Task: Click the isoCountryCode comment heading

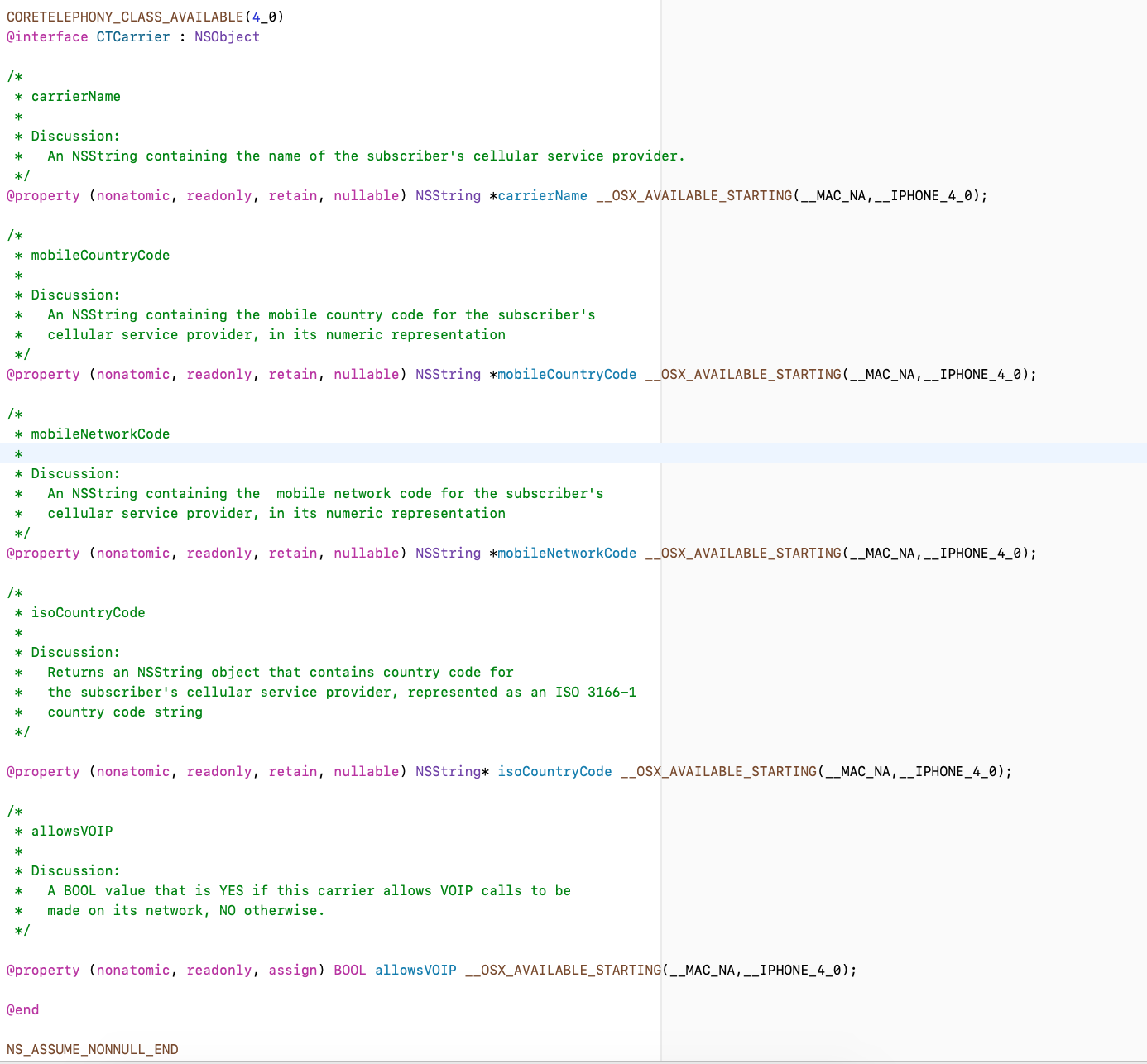Action: [x=89, y=612]
